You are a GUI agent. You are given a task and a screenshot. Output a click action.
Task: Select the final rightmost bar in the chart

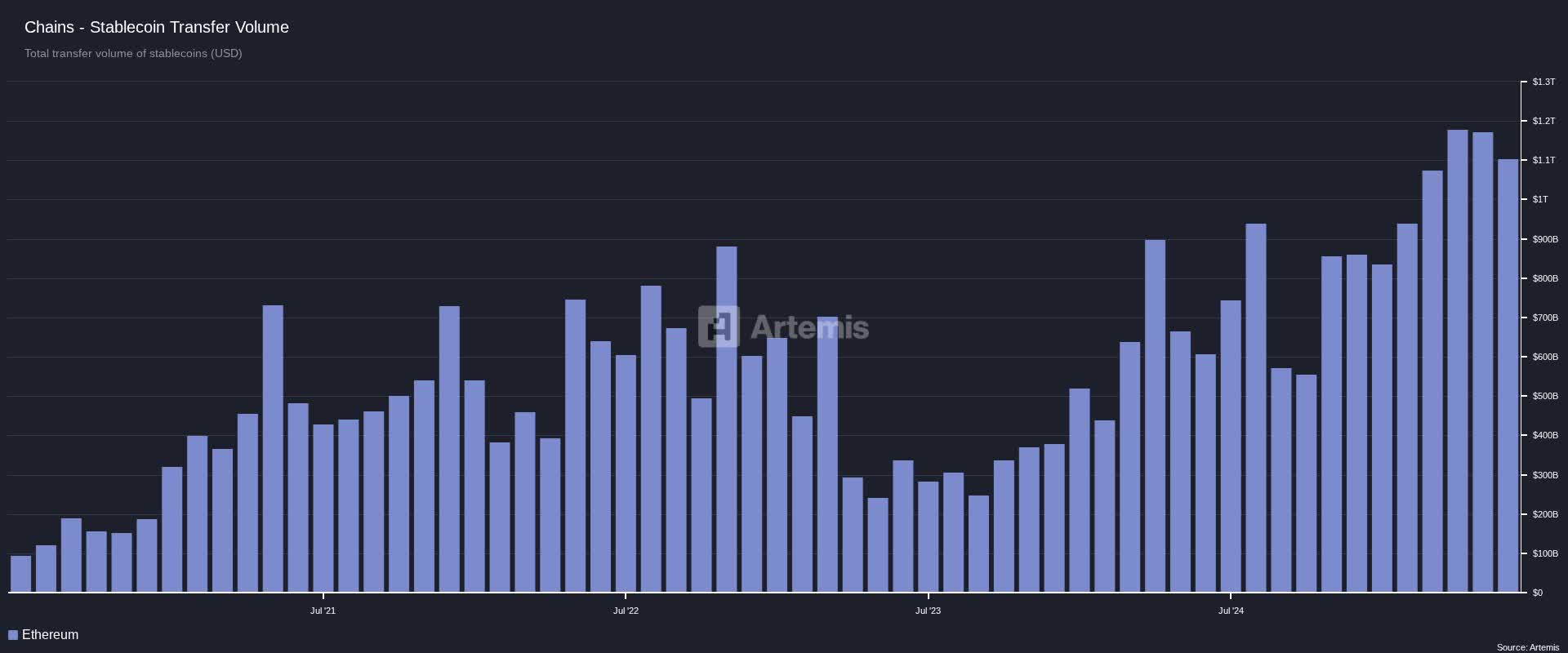pos(1508,375)
